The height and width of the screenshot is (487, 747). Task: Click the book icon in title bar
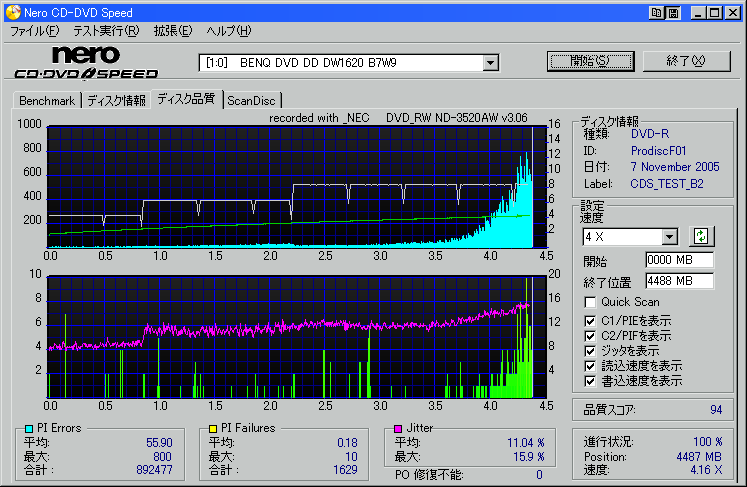[656, 13]
